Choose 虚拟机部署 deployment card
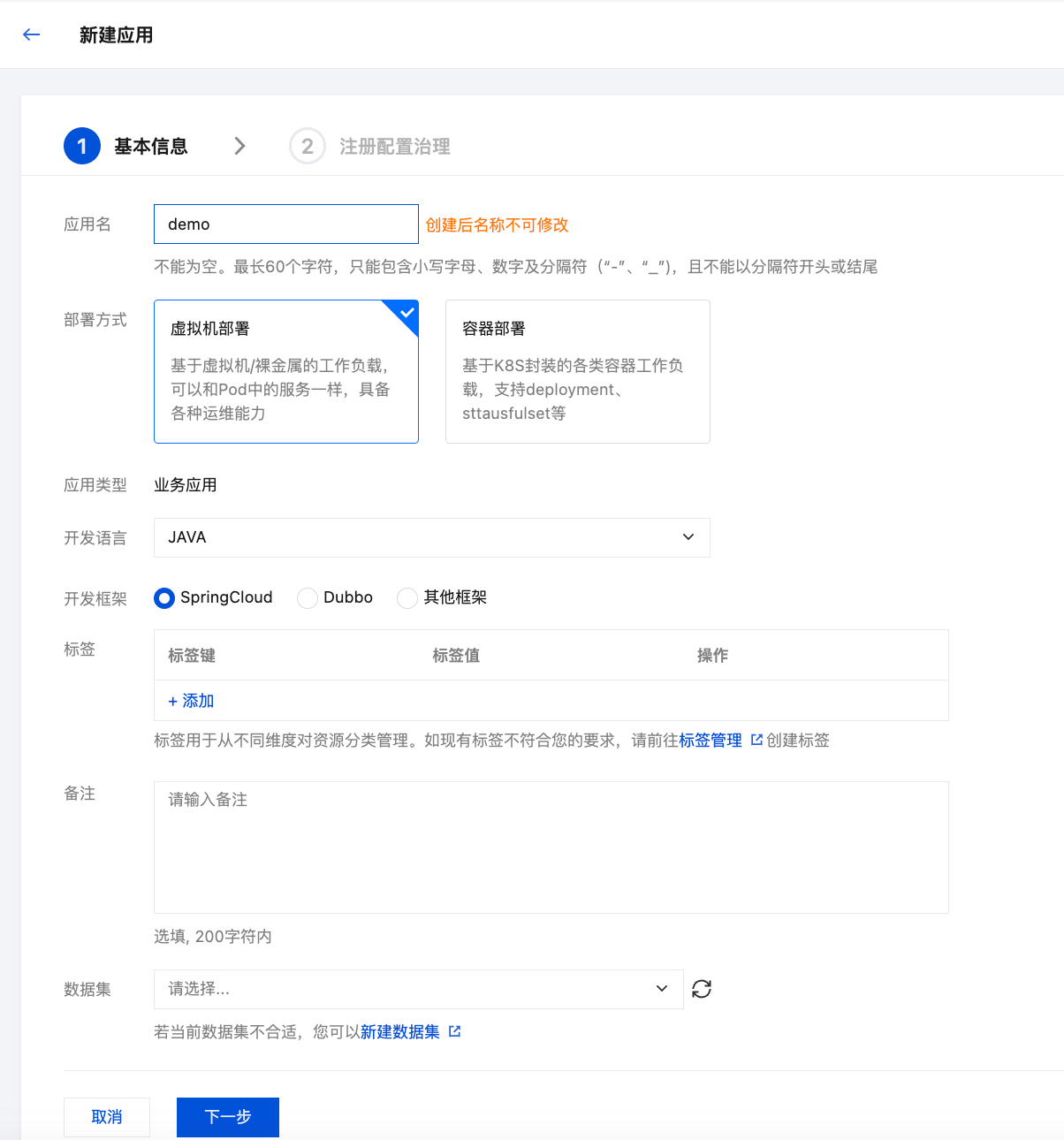The width and height of the screenshot is (1064, 1140). point(286,371)
